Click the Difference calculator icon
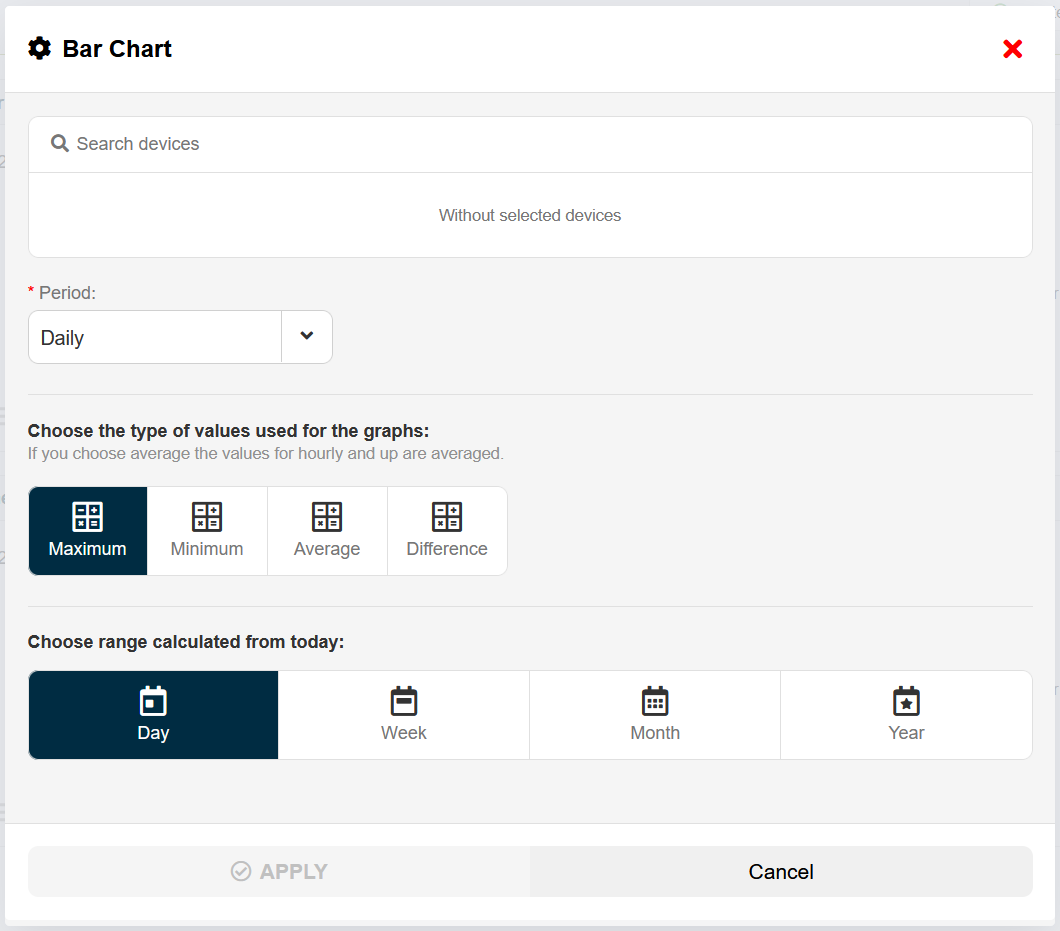The image size is (1060, 931). pyautogui.click(x=447, y=517)
